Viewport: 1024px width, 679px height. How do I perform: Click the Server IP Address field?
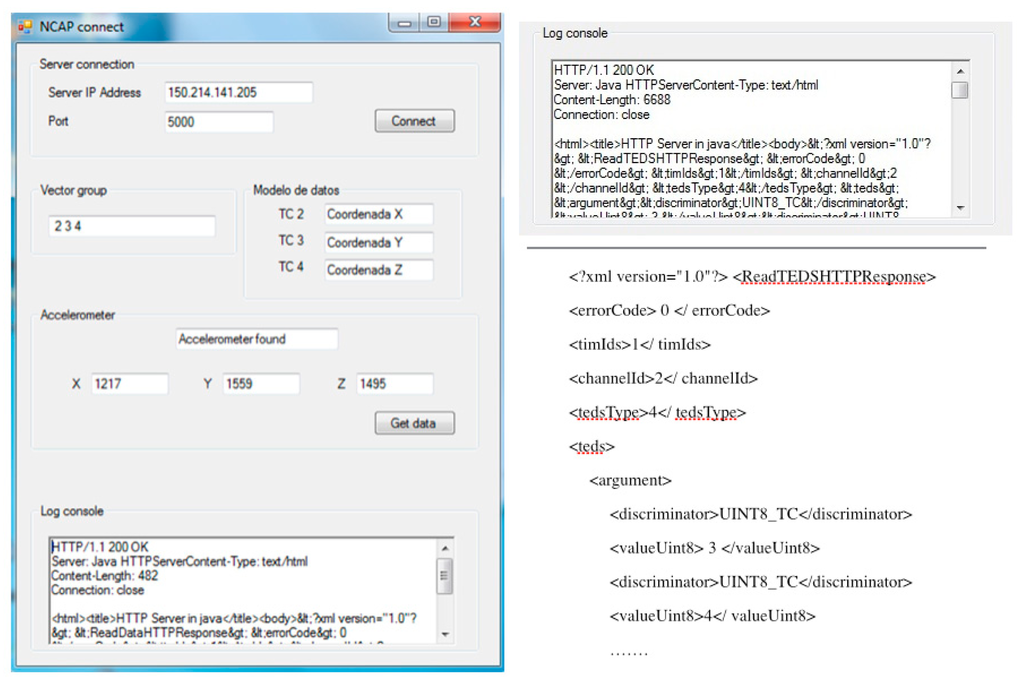(238, 93)
